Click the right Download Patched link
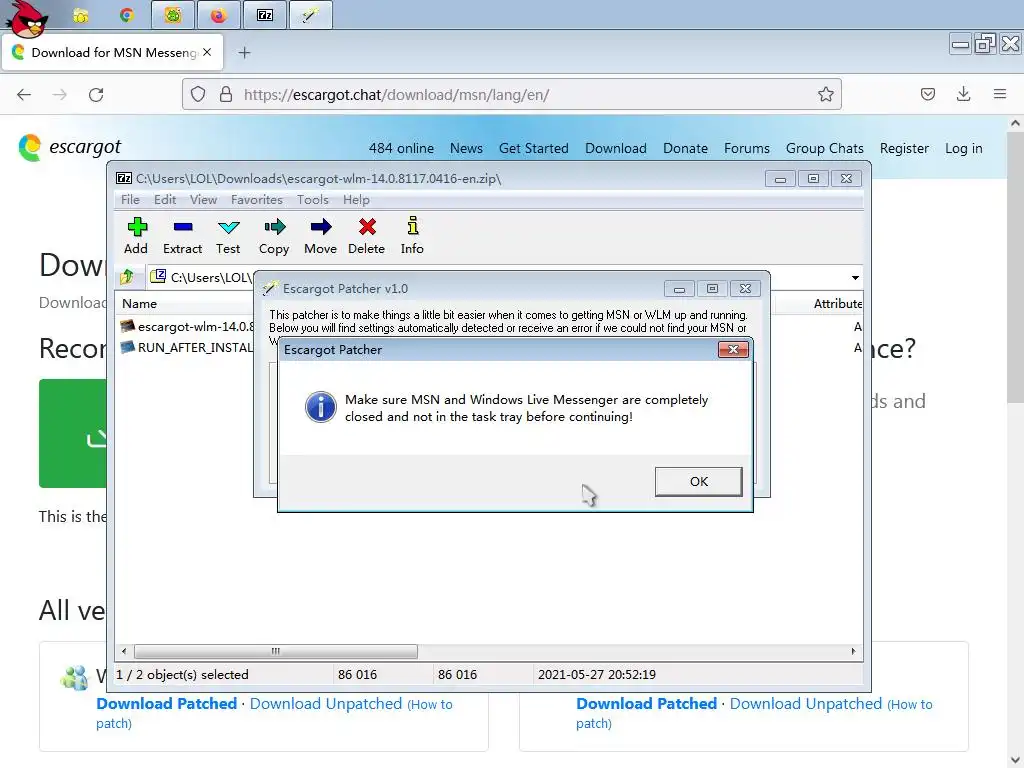The height and width of the screenshot is (768, 1024). pos(647,703)
